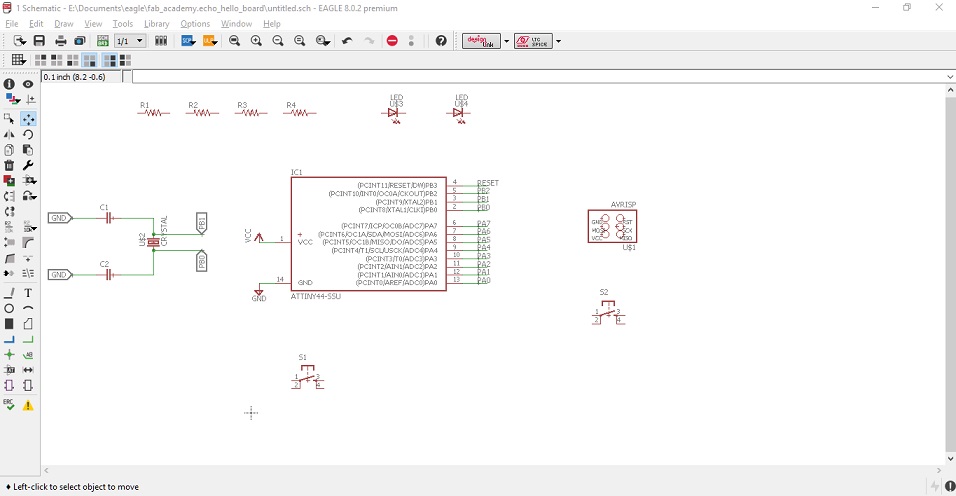Open the Options menu
The image size is (956, 496).
[x=195, y=24]
